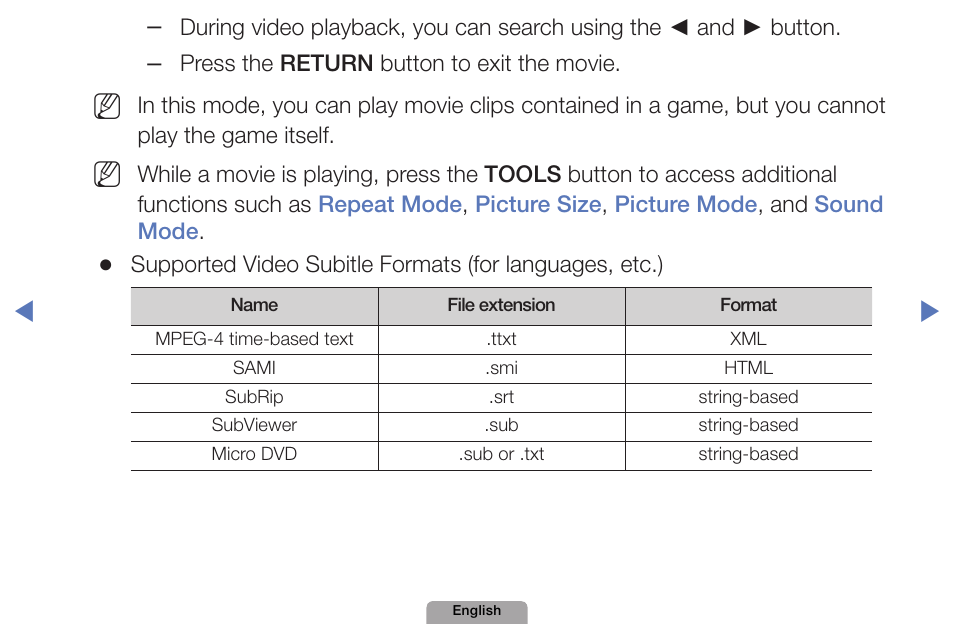Open the Picture Size link
The height and width of the screenshot is (624, 954).
538,204
